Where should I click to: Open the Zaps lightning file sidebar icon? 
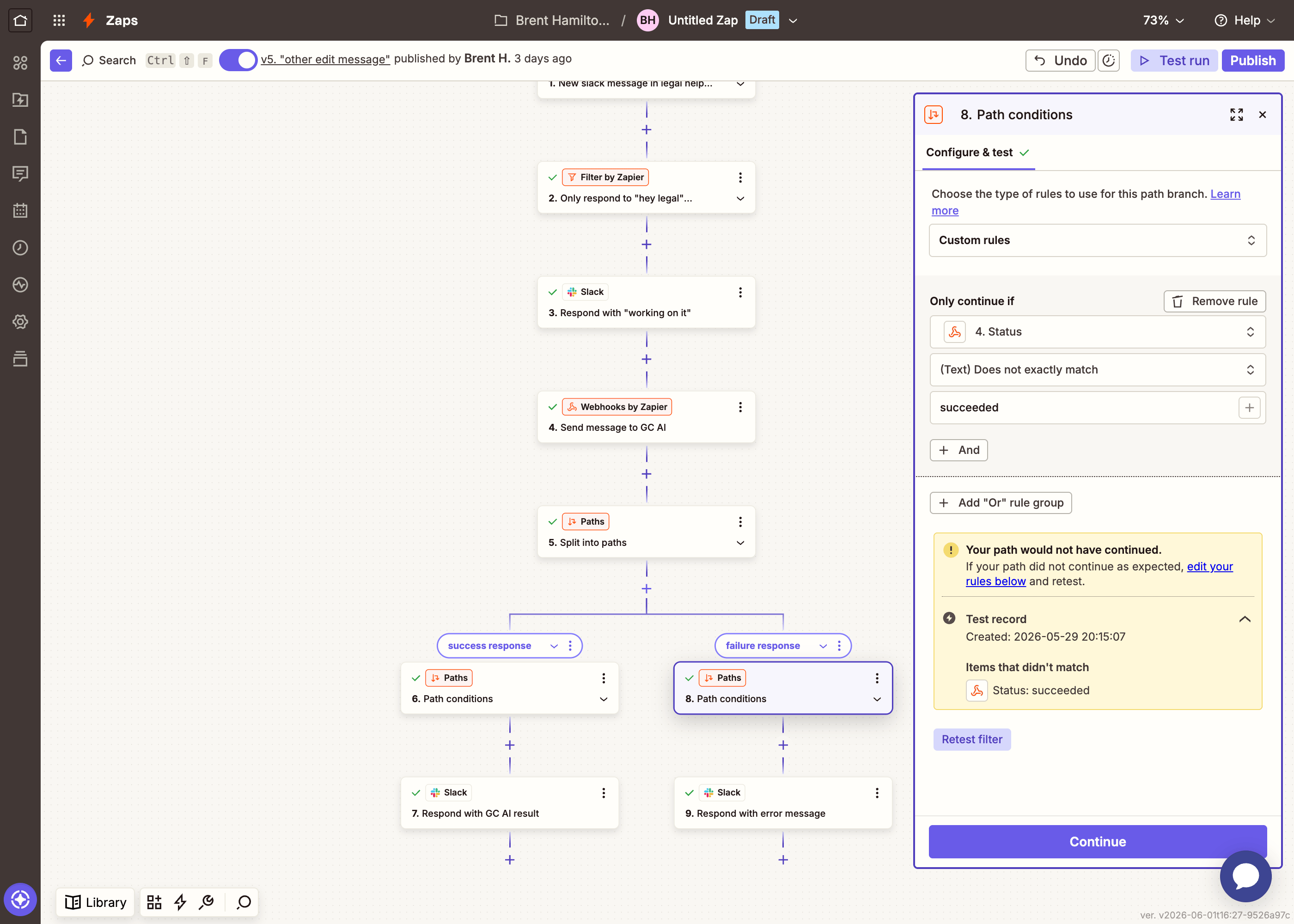(20, 99)
